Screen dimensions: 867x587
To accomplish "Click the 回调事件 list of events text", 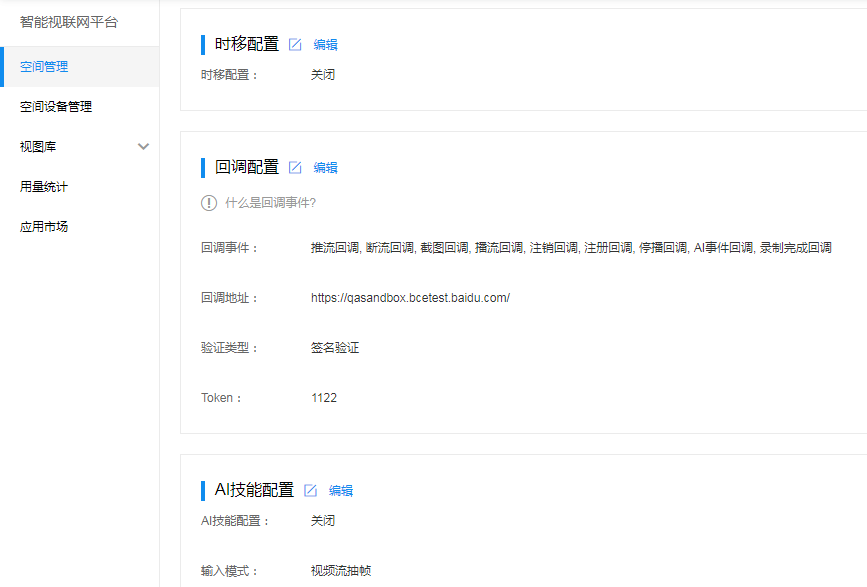I will click(x=571, y=248).
